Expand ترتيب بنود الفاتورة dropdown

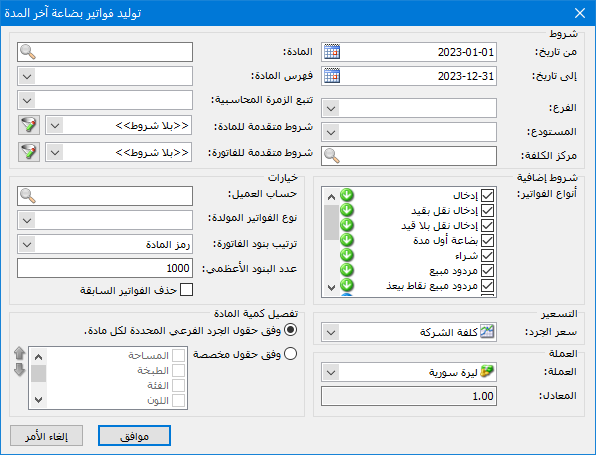[x=27, y=244]
